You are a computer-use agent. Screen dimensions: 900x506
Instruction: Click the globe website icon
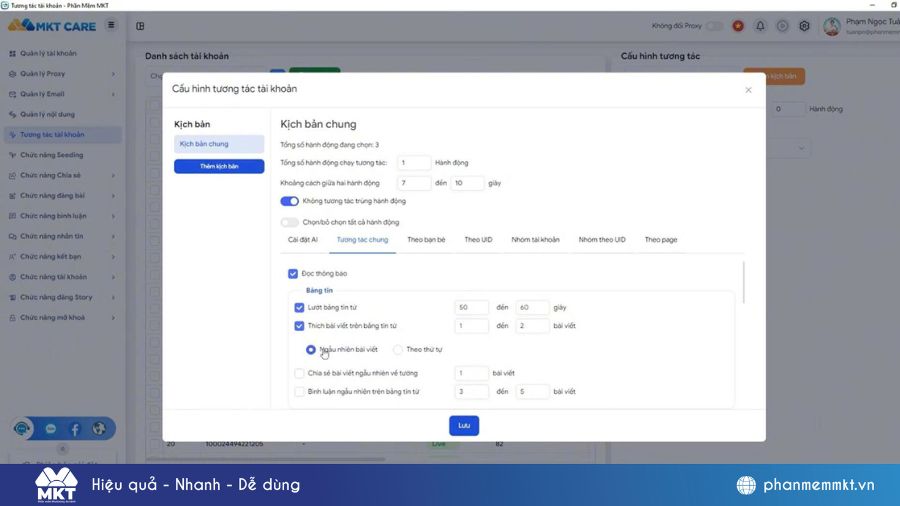coord(98,429)
